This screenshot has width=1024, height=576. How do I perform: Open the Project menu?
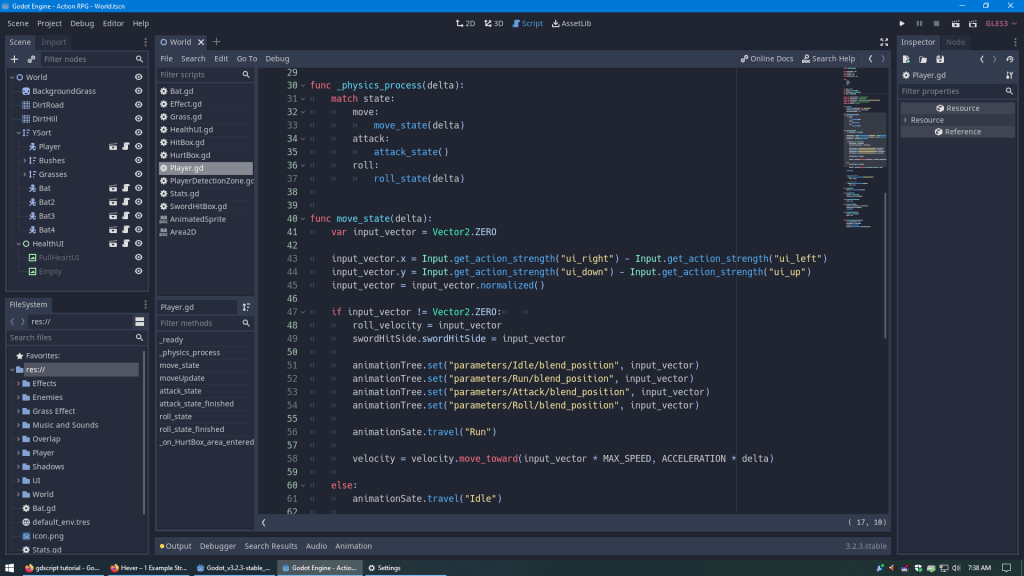(49, 23)
